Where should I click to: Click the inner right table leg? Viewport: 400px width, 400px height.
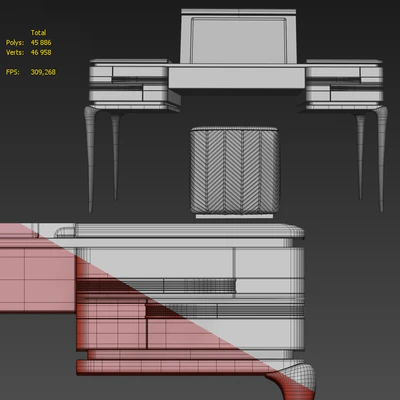(x=360, y=157)
